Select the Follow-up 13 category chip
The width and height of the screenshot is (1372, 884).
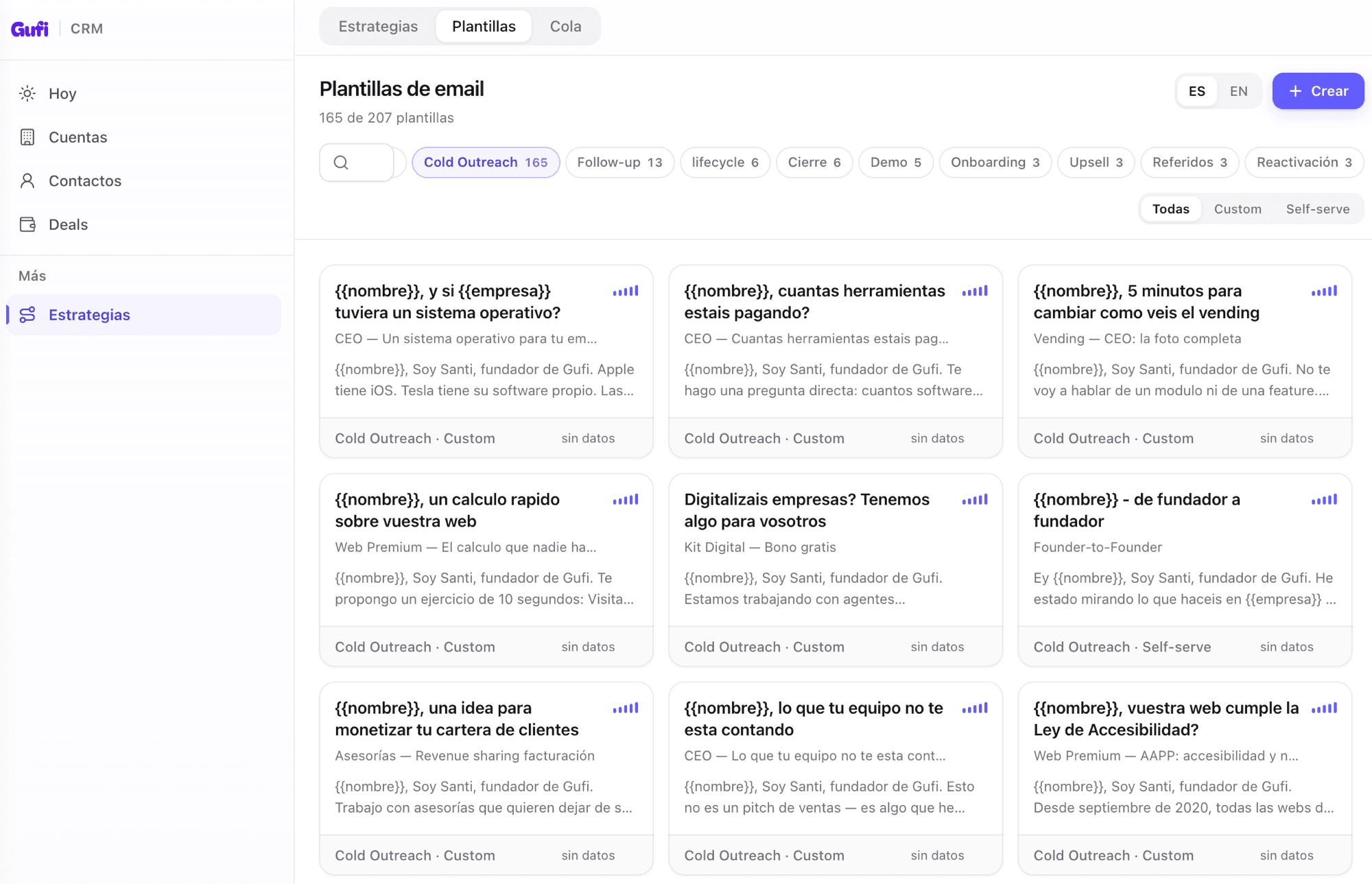pos(619,163)
